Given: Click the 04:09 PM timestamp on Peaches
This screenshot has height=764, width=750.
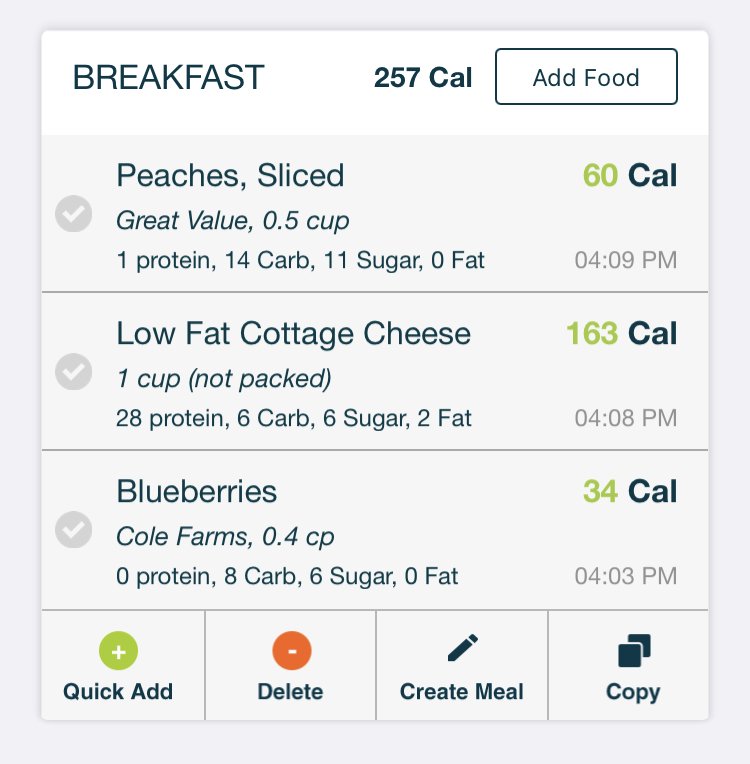Looking at the screenshot, I should point(626,260).
